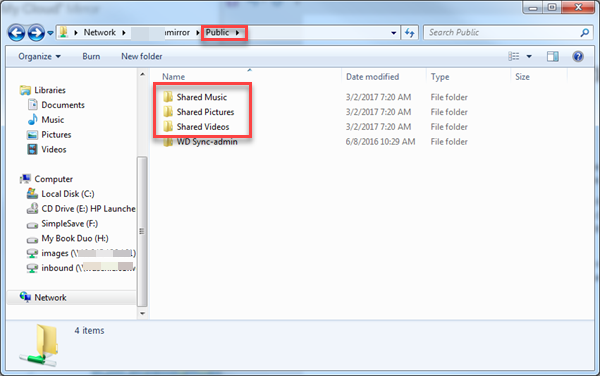600x376 pixels.
Task: Open the Documents library
Action: [63, 105]
